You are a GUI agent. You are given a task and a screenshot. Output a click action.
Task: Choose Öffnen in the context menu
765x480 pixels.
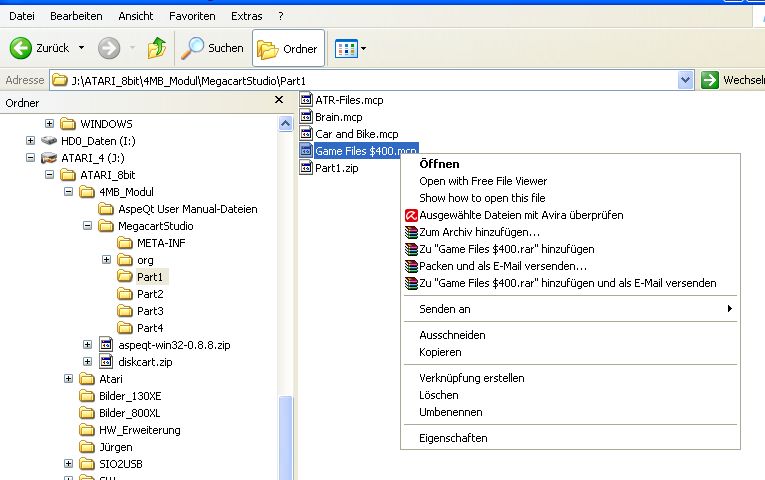570,164
